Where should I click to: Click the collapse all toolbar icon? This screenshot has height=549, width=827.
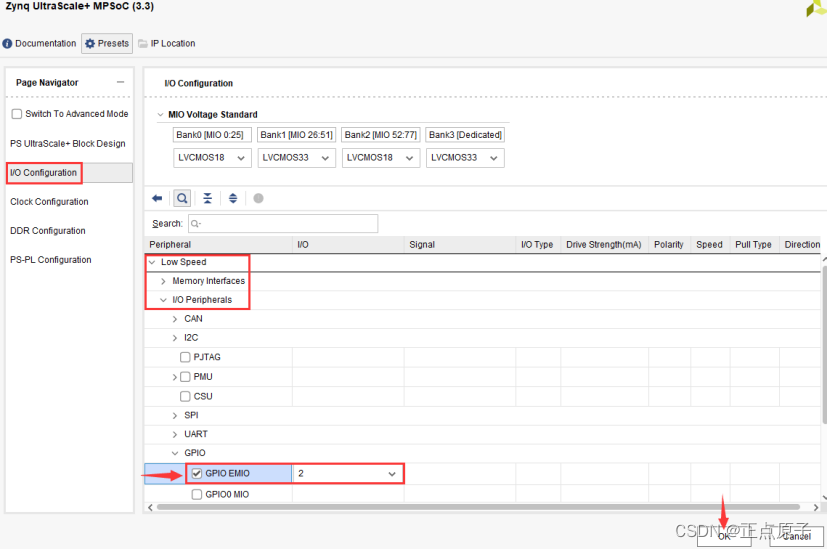(207, 198)
